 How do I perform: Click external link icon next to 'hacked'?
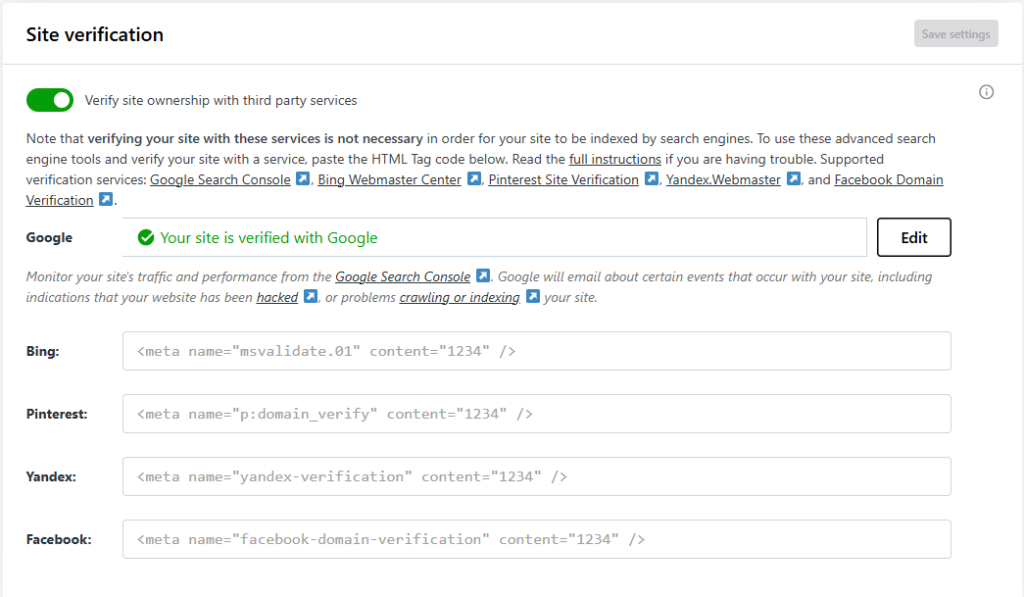[x=310, y=297]
